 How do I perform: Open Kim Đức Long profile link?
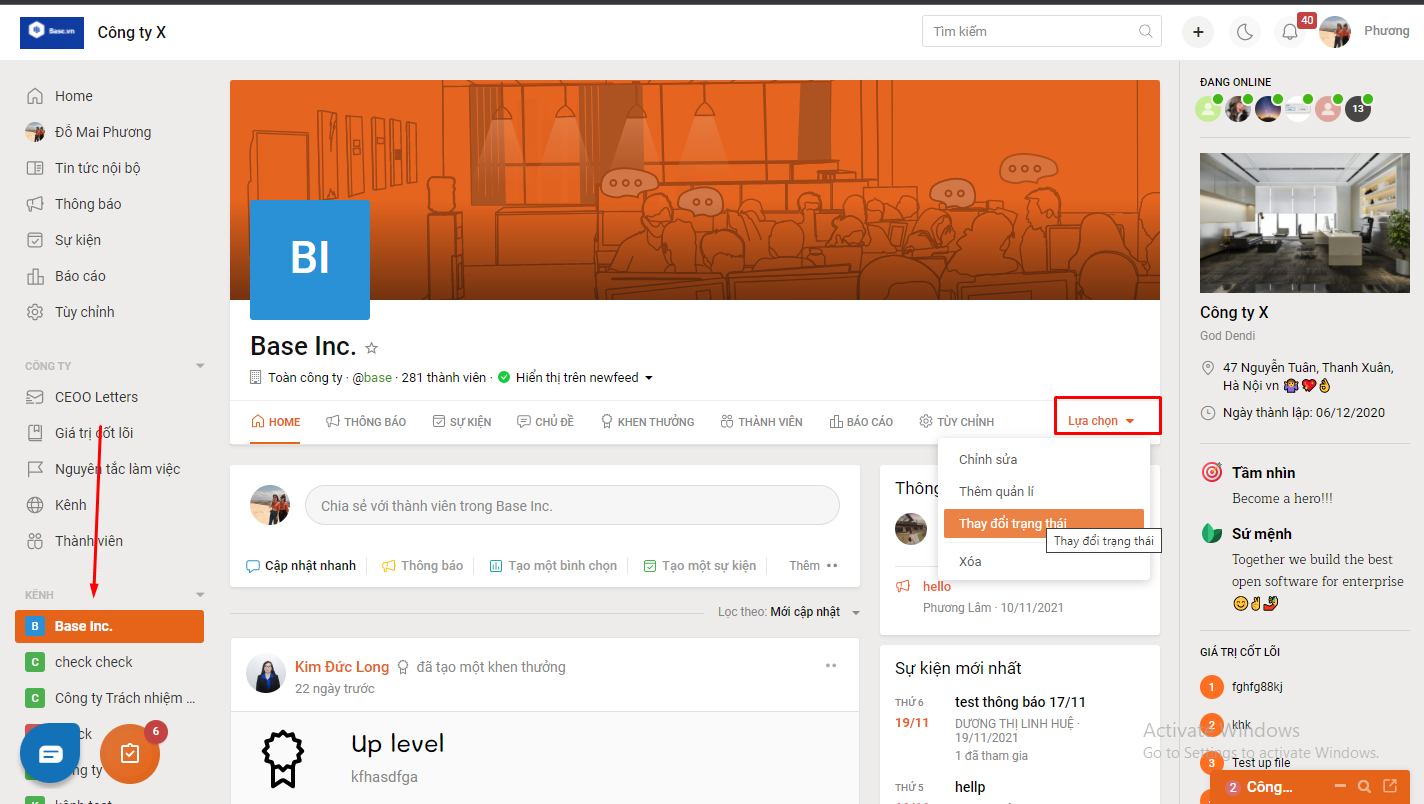pos(342,667)
